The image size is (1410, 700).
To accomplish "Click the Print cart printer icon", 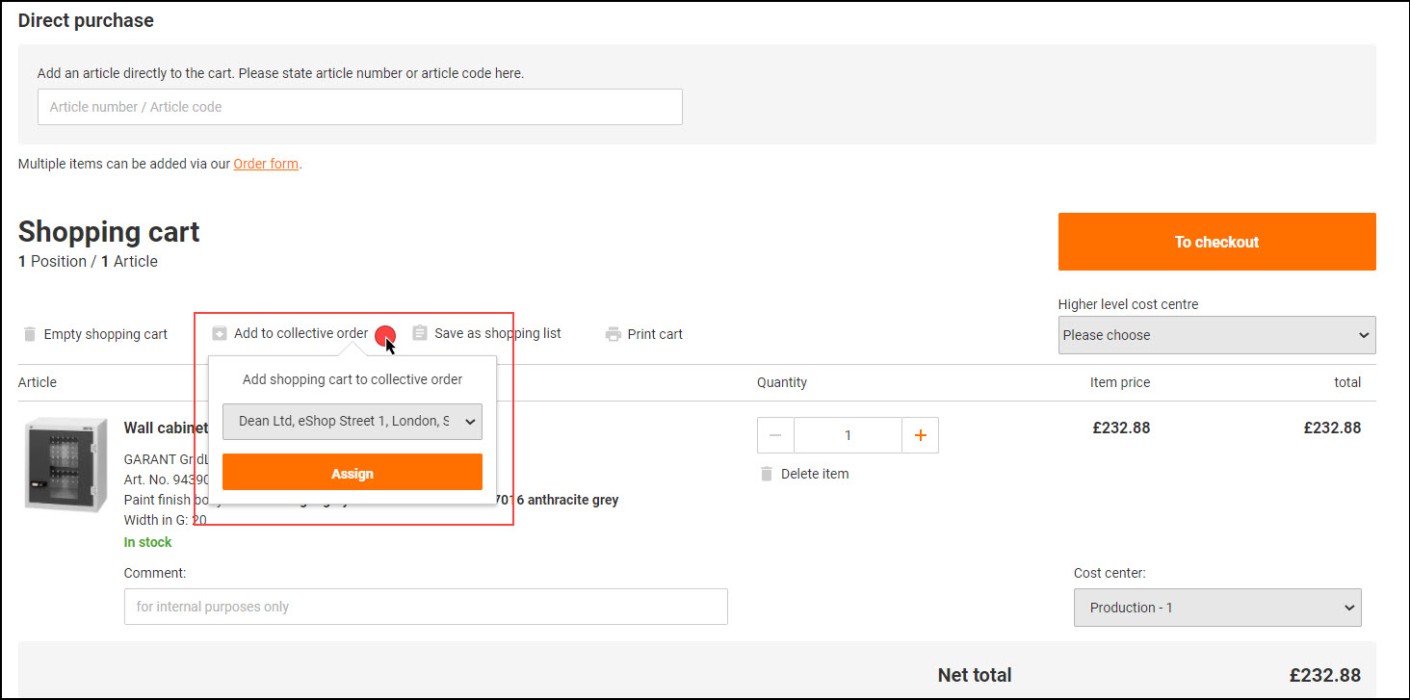I will pos(613,334).
